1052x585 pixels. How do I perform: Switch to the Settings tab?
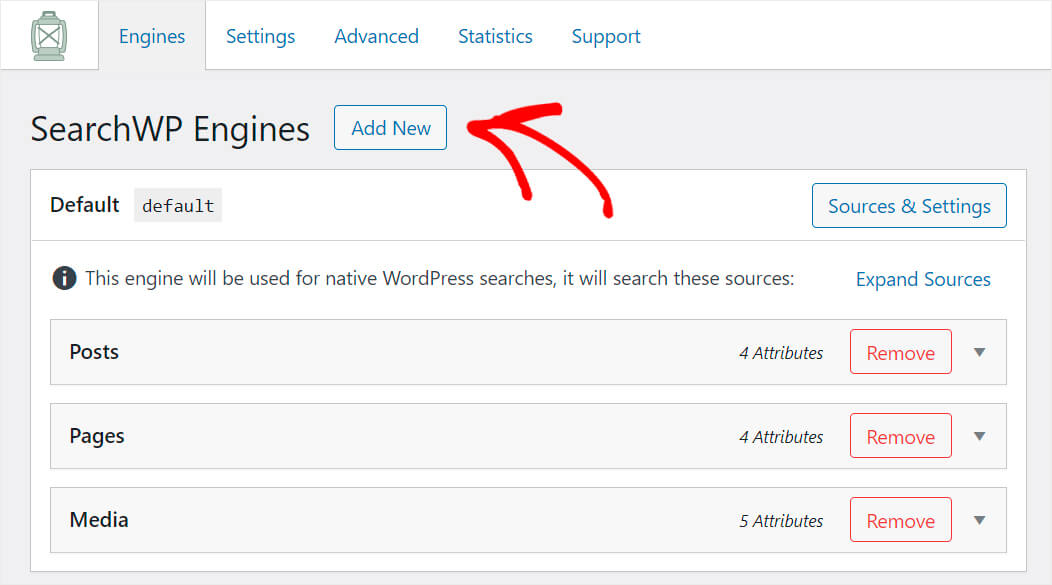click(x=260, y=36)
